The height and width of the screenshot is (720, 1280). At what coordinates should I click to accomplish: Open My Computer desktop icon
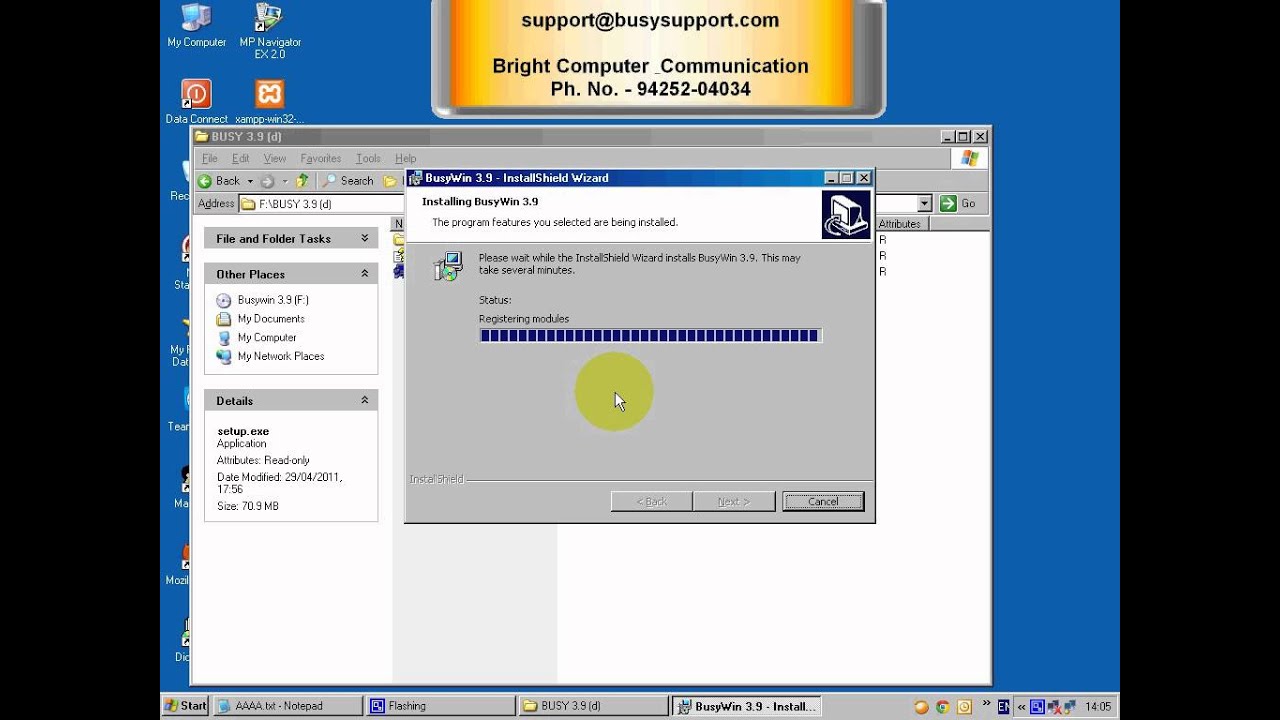pos(196,26)
